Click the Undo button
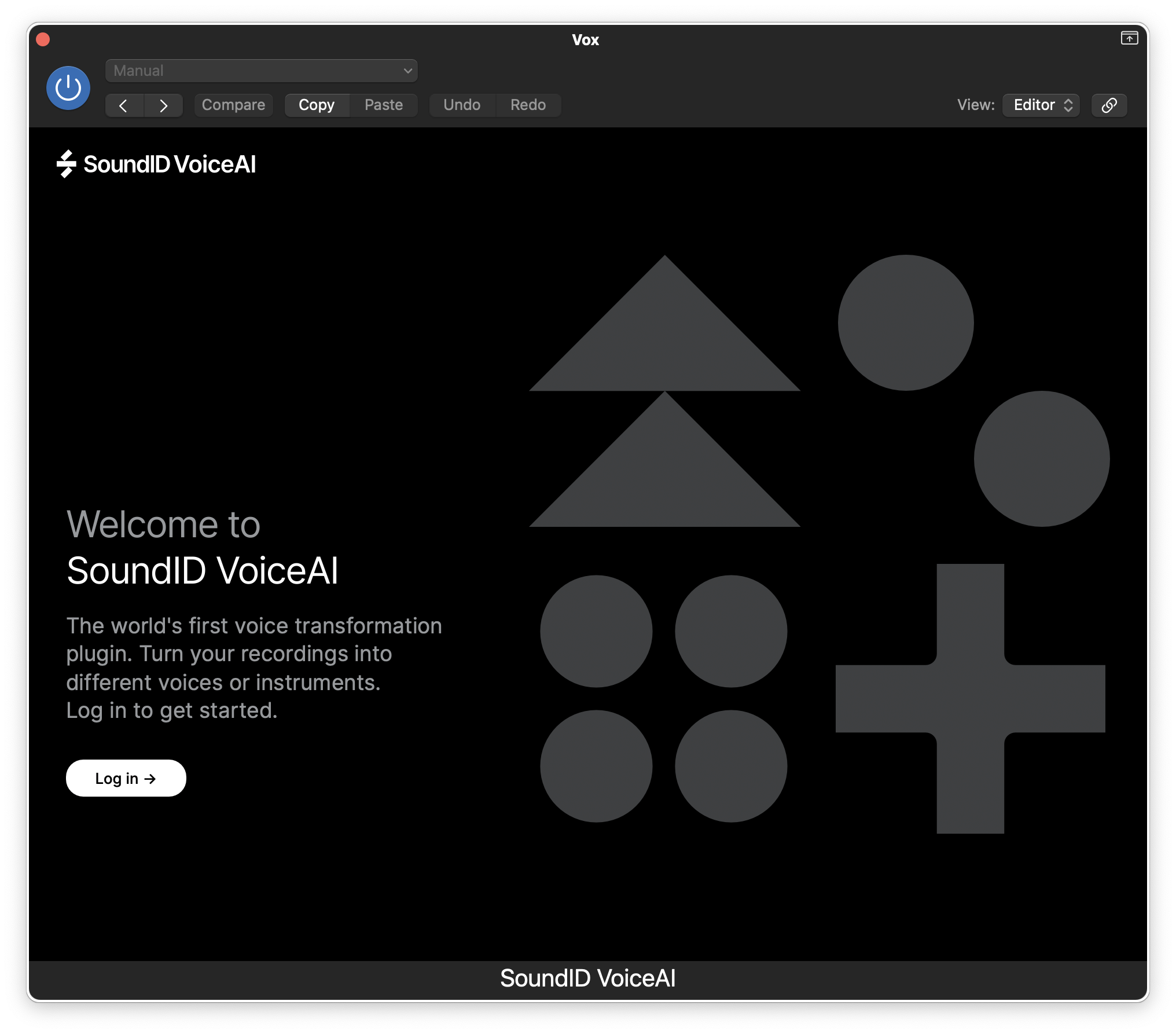This screenshot has width=1176, height=1034. pos(462,105)
